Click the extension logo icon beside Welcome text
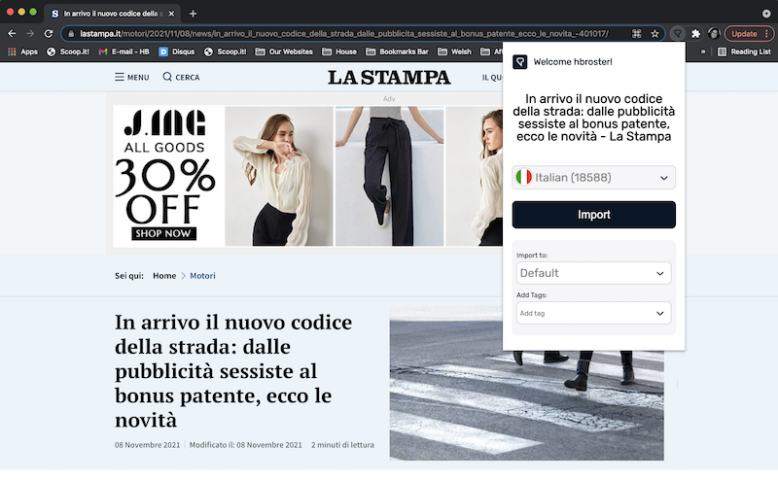Image resolution: width=778 pixels, height=480 pixels. (520, 62)
